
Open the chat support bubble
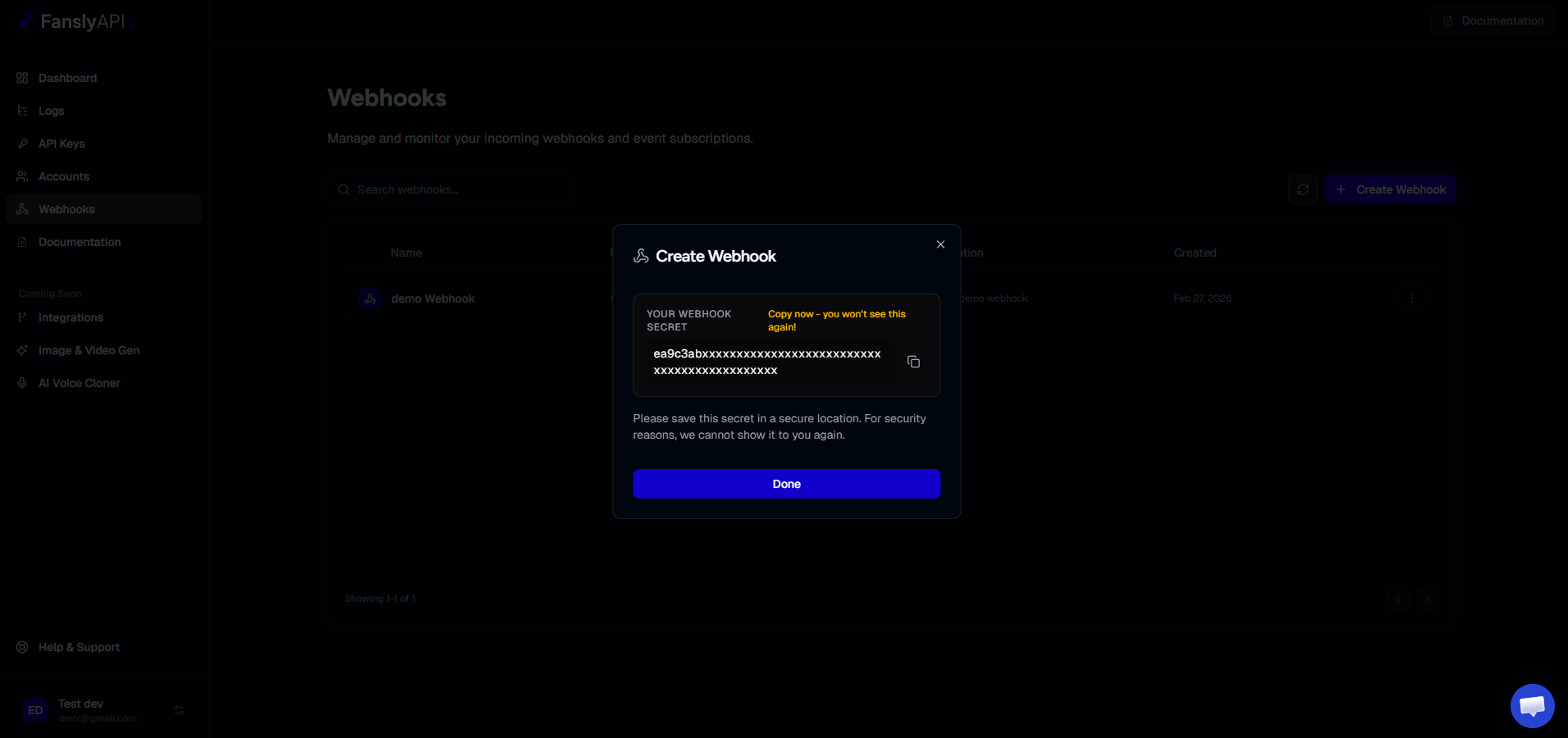click(1531, 705)
